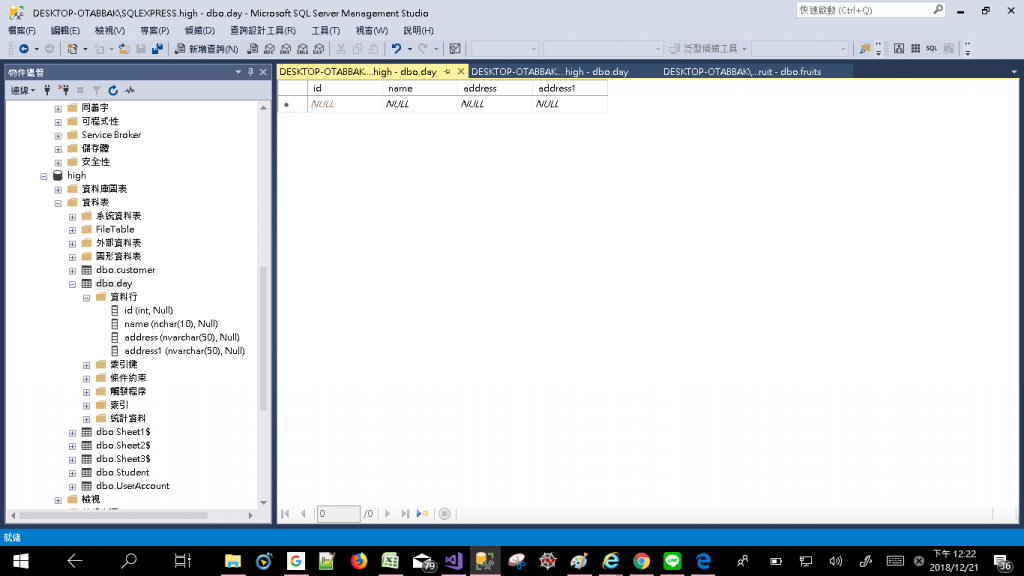Expand the dbo.UserAccount table node
Screen dimensions: 1024x576
coord(72,487)
